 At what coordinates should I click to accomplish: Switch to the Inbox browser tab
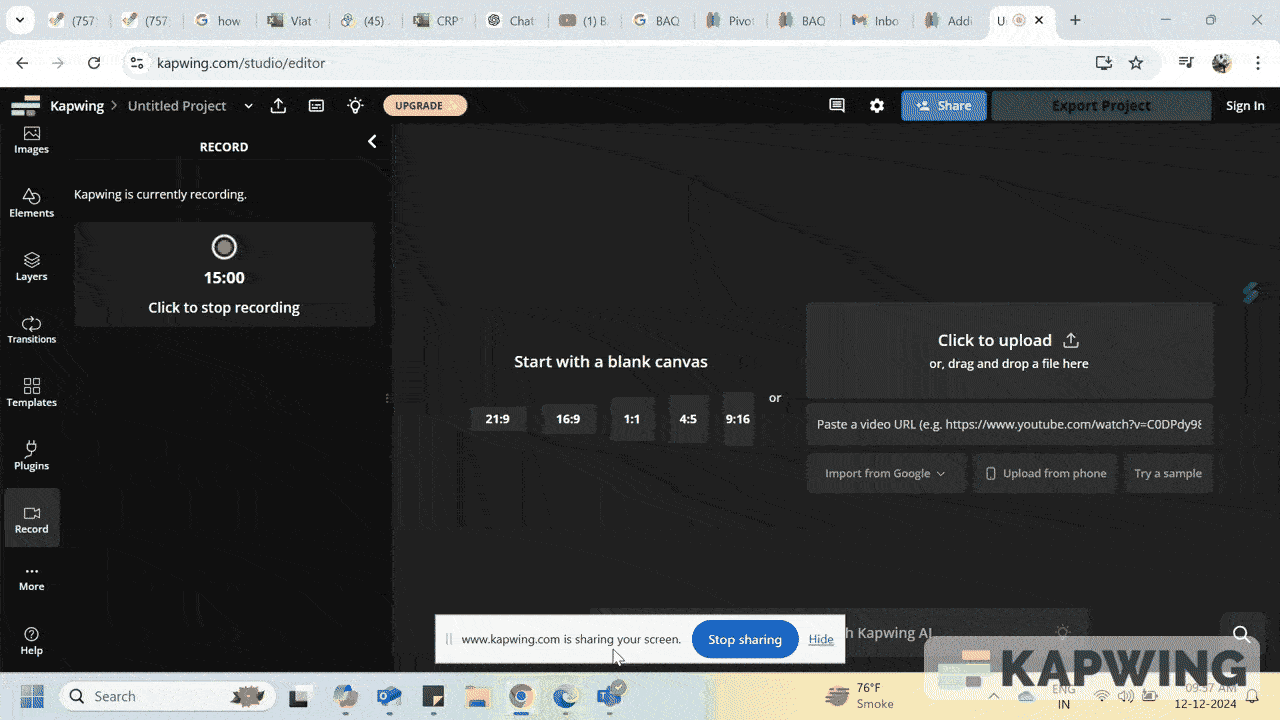[875, 20]
